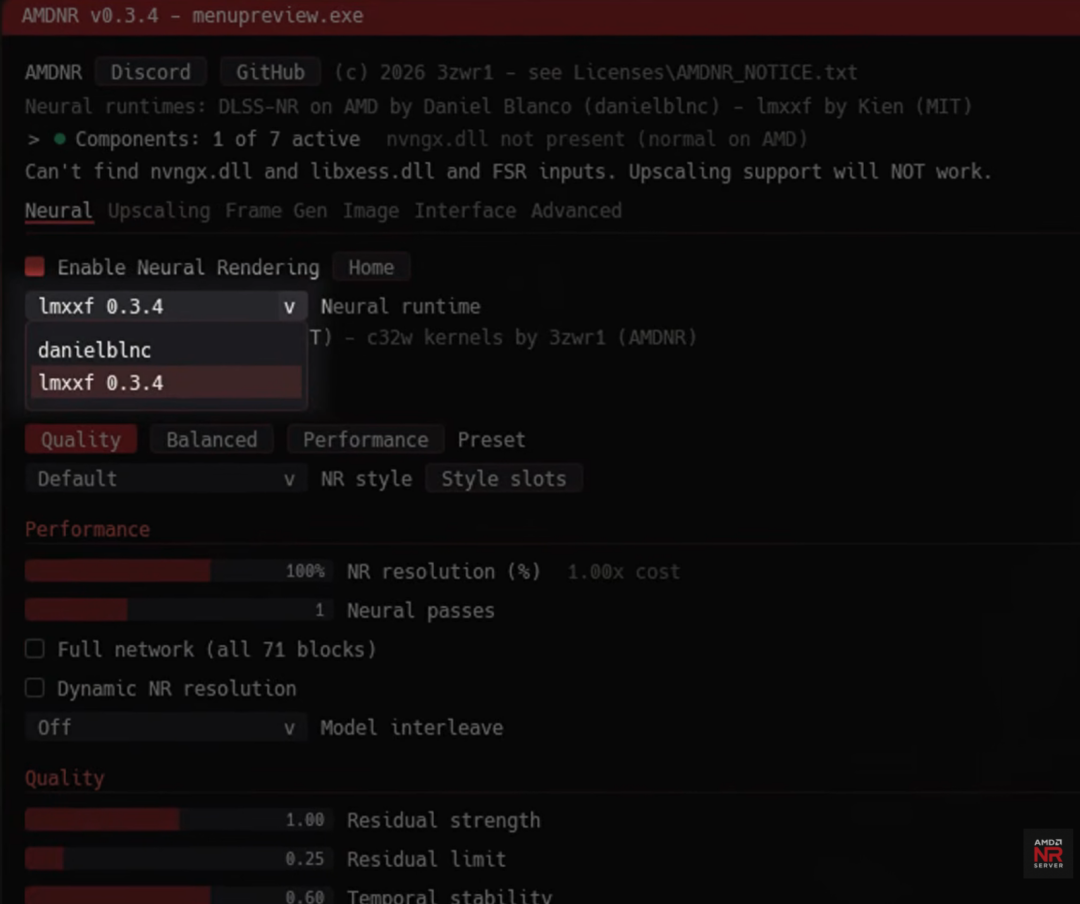This screenshot has height=904, width=1080.
Task: Collapse the Neural runtime dropdown arrow
Action: click(x=289, y=307)
